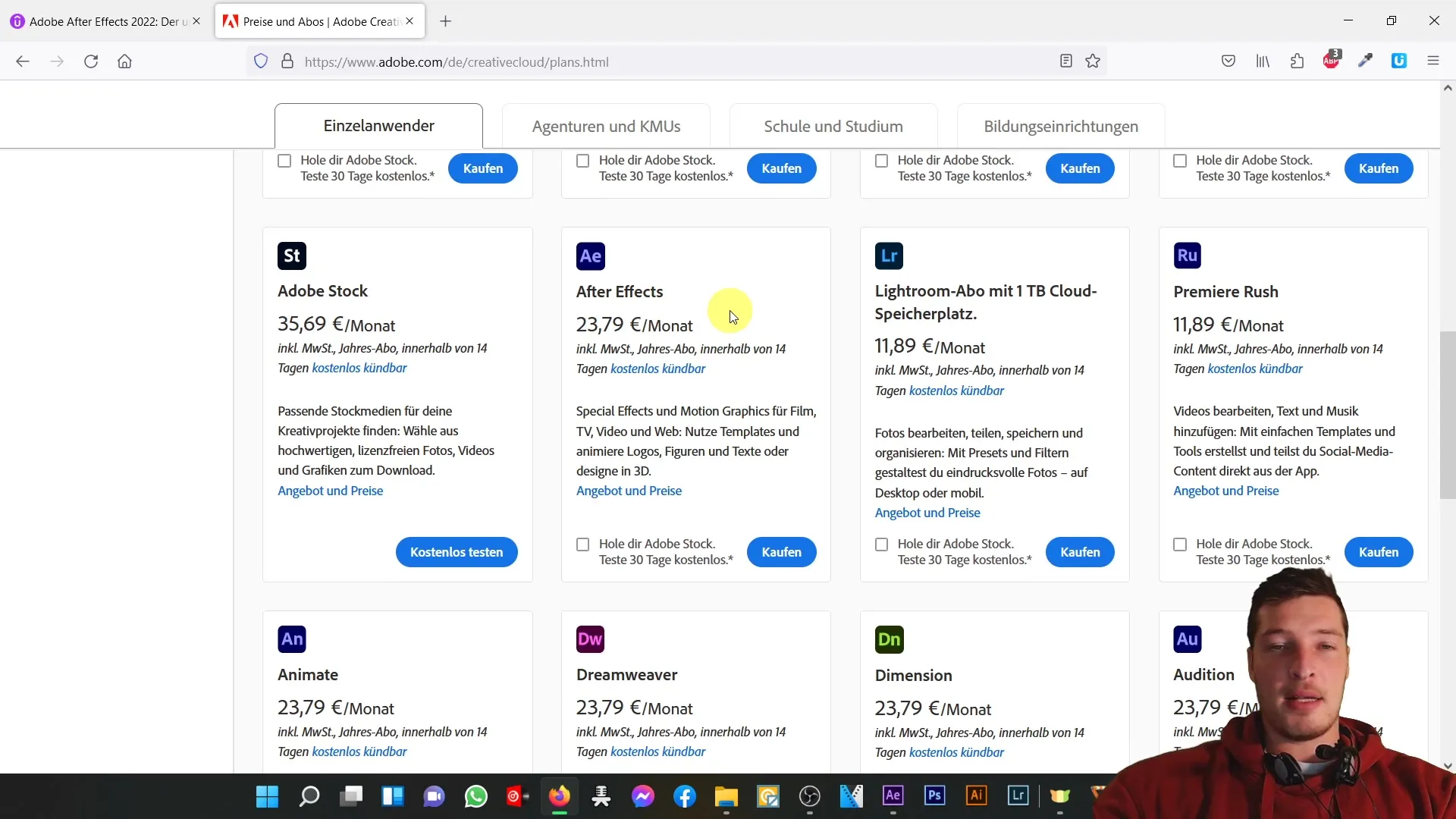Click the Adobe Stock St product icon
This screenshot has width=1456, height=819.
pyautogui.click(x=292, y=256)
